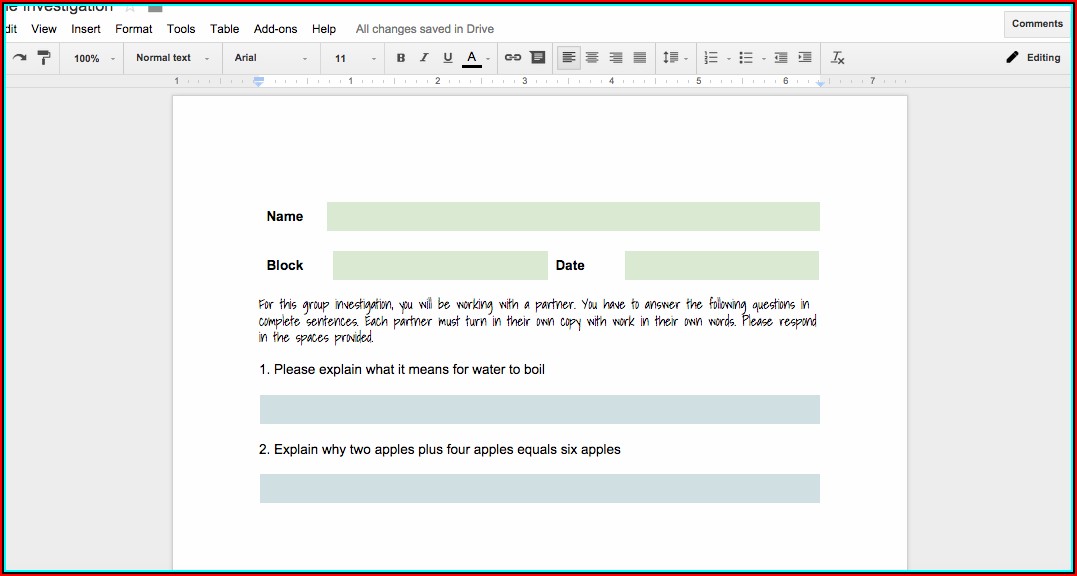Toggle italic formatting
1077x576 pixels.
tap(424, 58)
